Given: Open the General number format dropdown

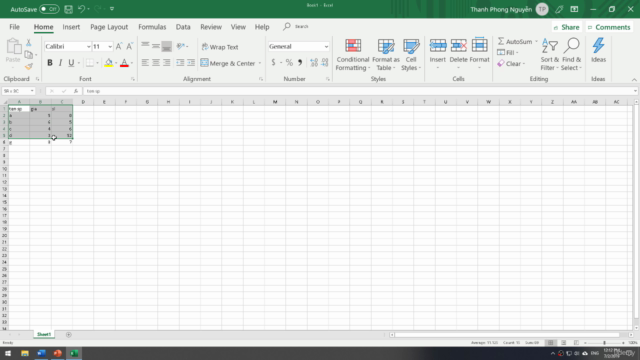Looking at the screenshot, I should (x=326, y=47).
